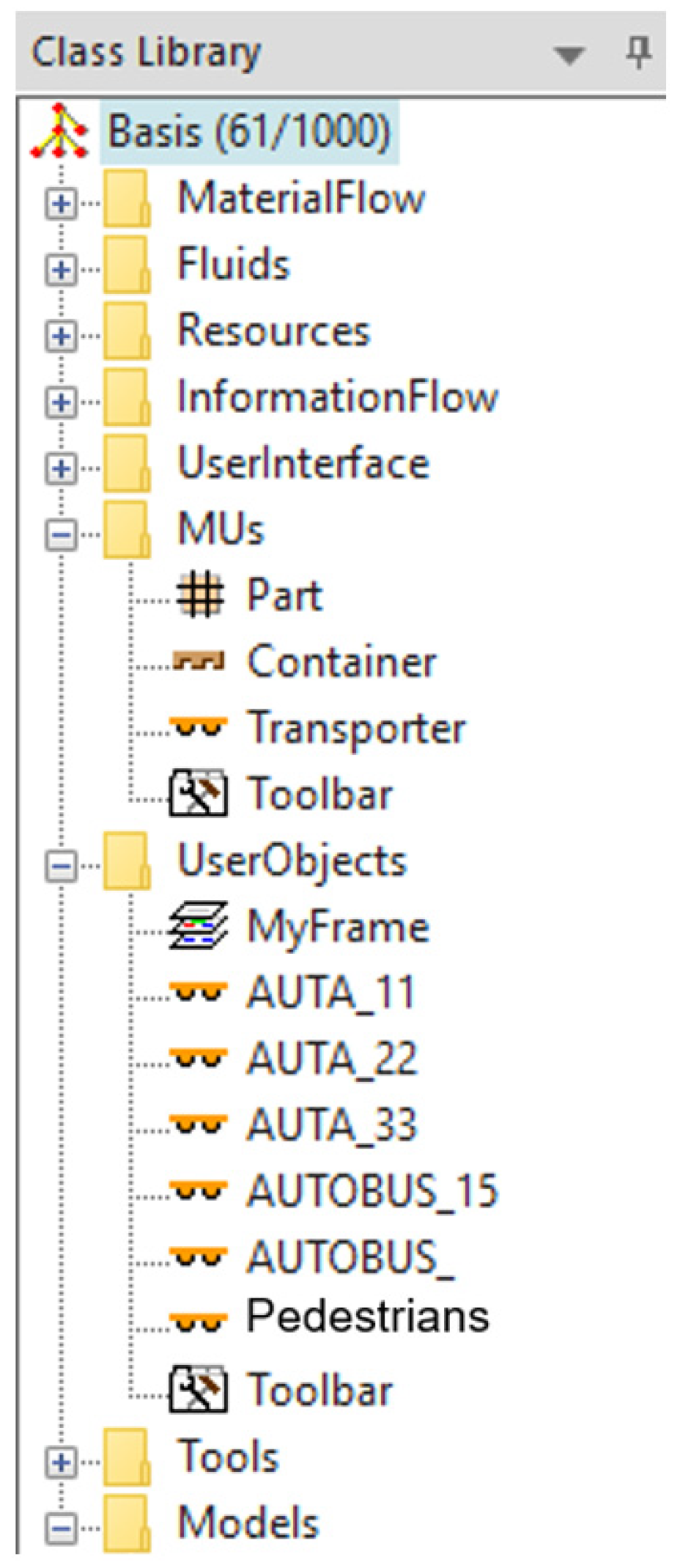Expand the Resources folder node

click(x=62, y=336)
